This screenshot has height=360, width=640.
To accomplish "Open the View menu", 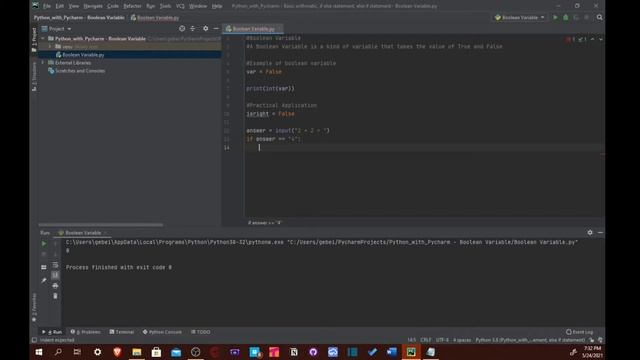I will pos(73,6).
